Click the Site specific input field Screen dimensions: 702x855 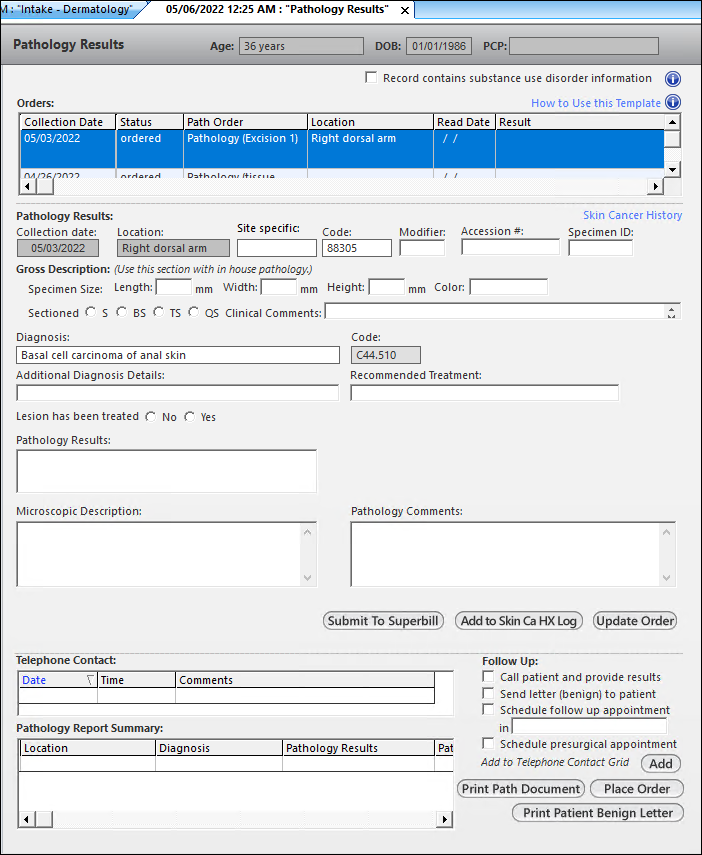click(277, 248)
